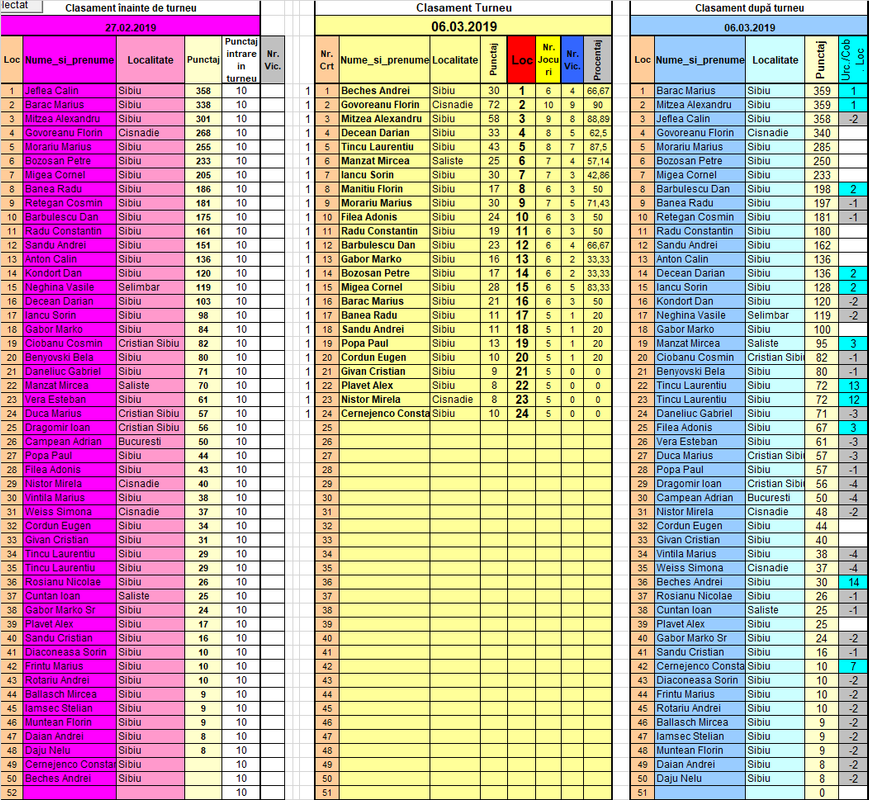Click the "Punctaj intrare in turneu" header
The height and width of the screenshot is (800, 869).
pos(241,60)
